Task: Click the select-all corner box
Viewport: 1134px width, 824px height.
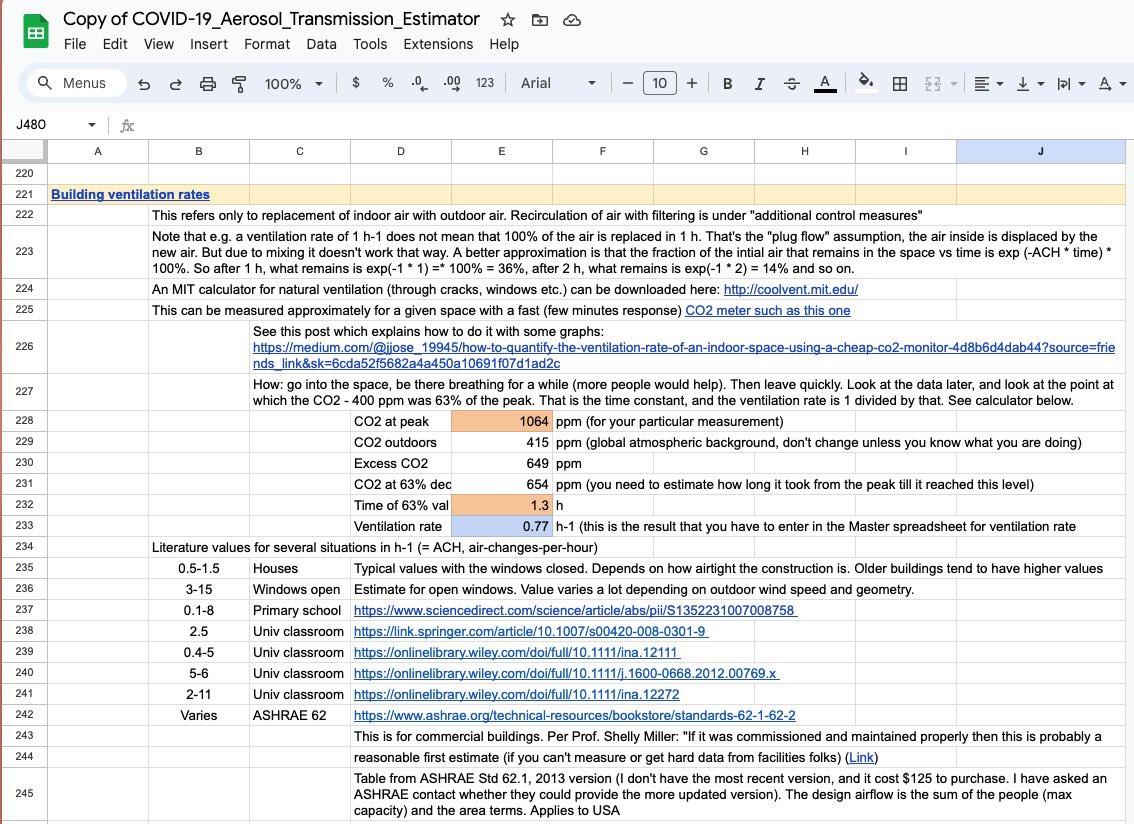Action: [x=25, y=151]
